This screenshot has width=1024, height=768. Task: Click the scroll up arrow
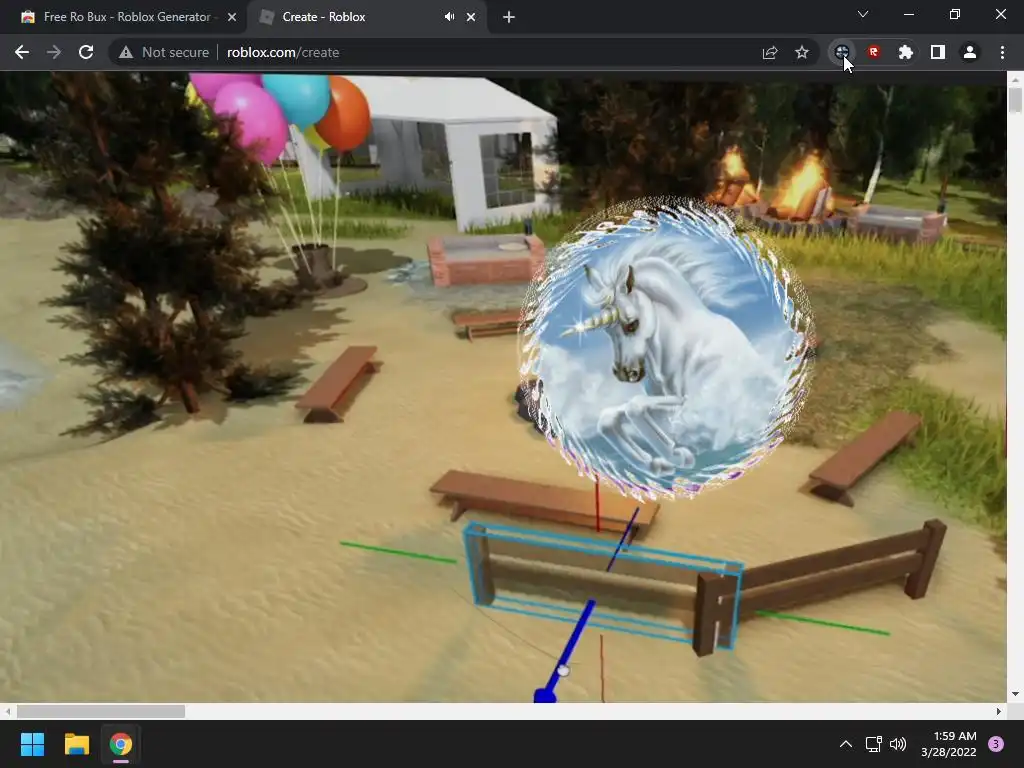(x=1015, y=80)
